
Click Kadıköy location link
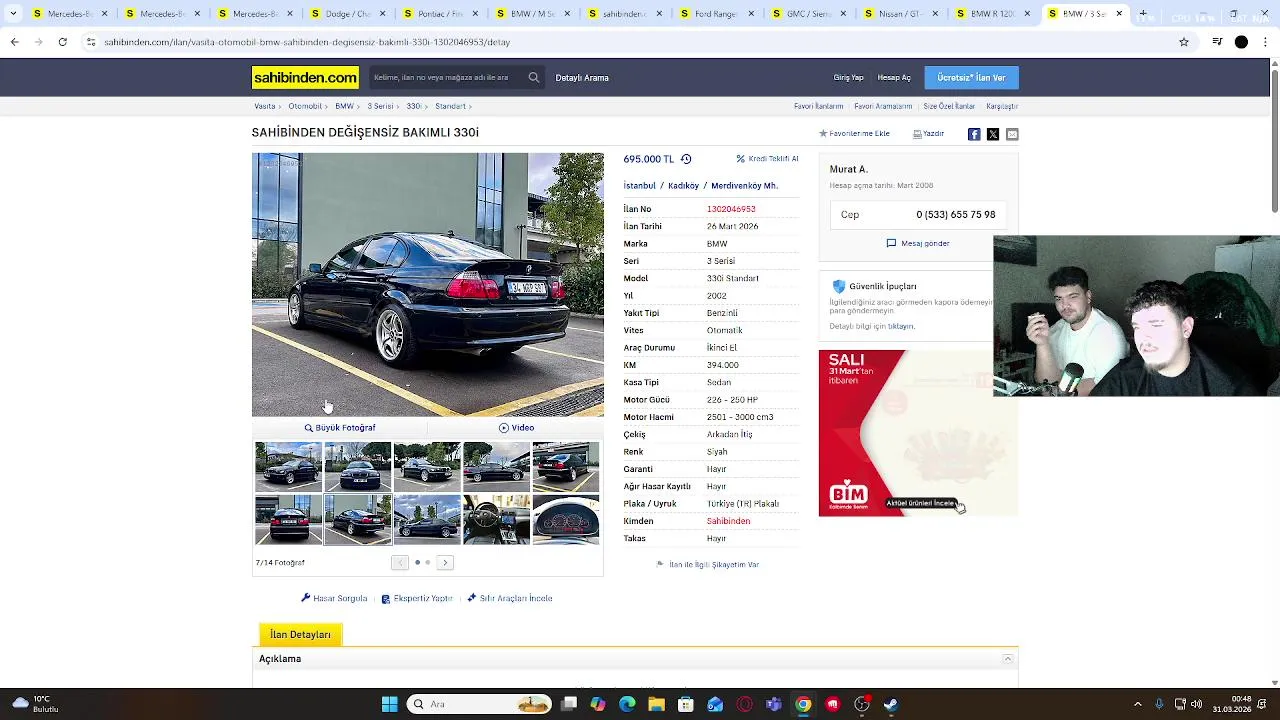point(683,186)
